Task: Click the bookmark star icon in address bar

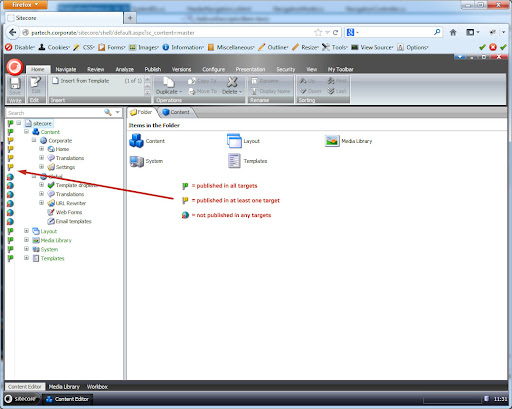Action: point(318,33)
